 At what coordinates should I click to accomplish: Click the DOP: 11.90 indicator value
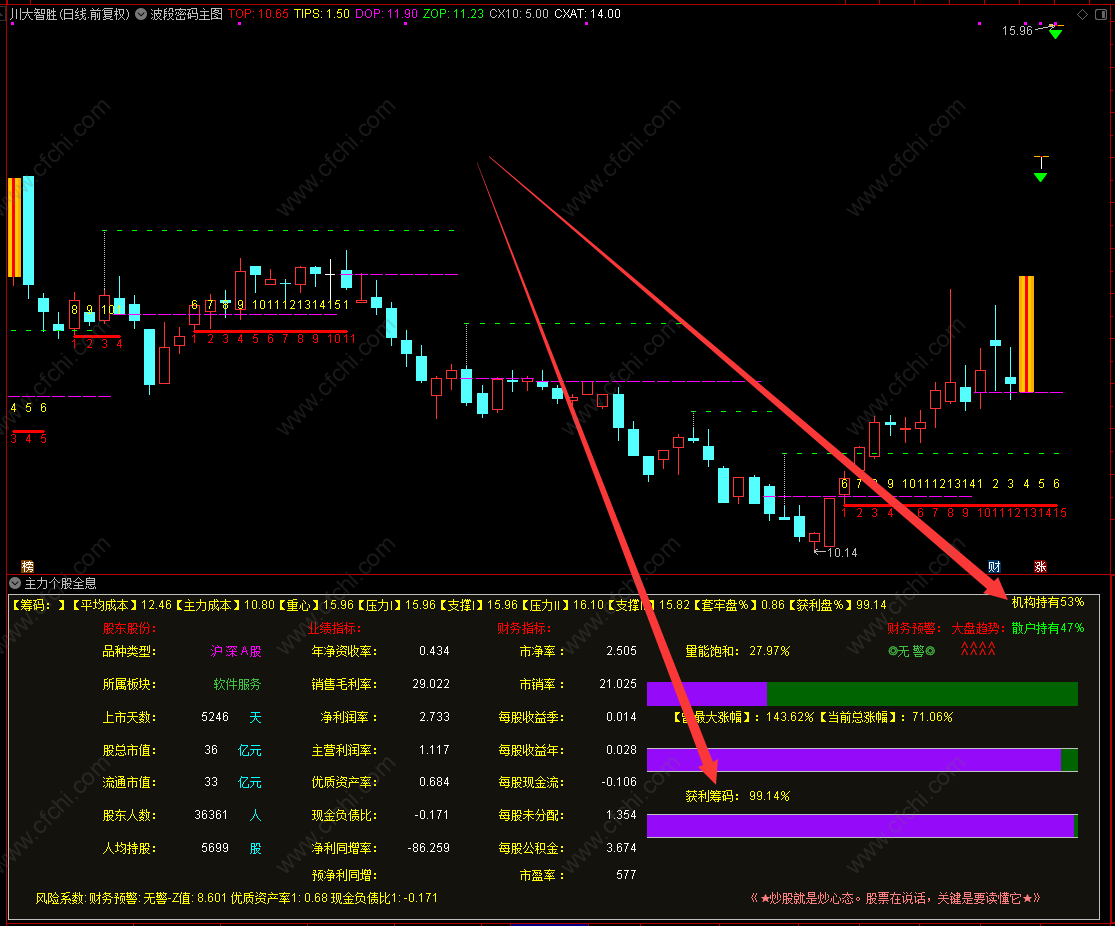click(386, 14)
